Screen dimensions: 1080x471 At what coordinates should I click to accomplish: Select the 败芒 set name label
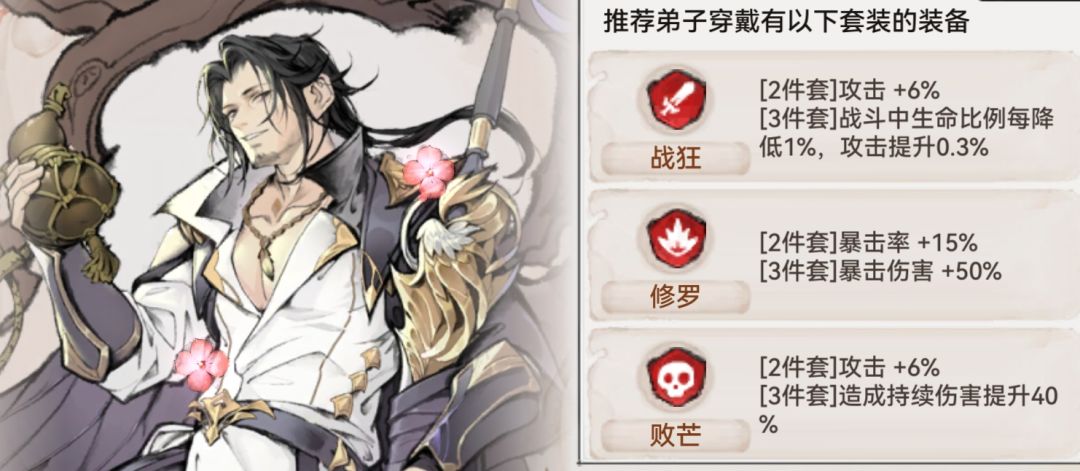click(x=675, y=436)
